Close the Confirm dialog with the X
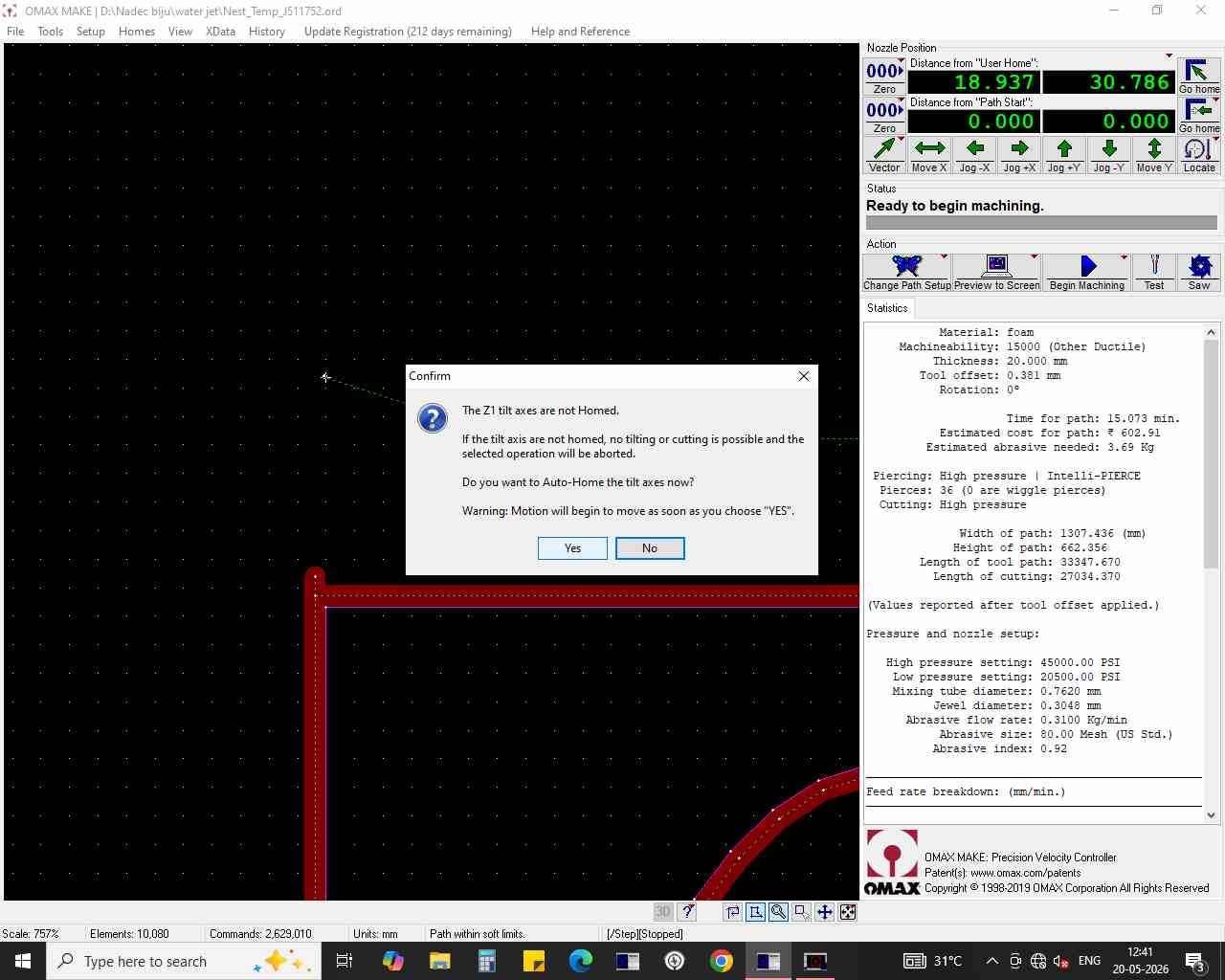This screenshot has height=980, width=1225. click(804, 376)
